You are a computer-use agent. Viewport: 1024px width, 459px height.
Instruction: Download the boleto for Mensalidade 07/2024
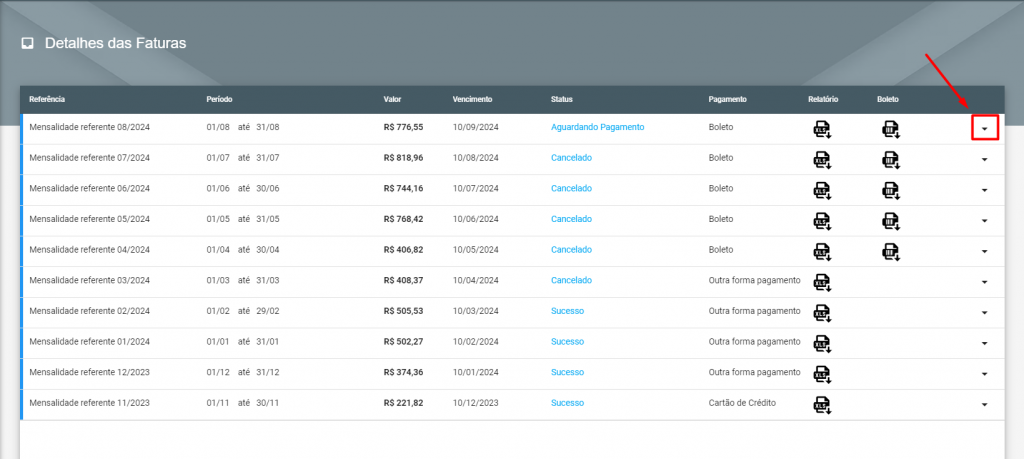pyautogui.click(x=891, y=160)
